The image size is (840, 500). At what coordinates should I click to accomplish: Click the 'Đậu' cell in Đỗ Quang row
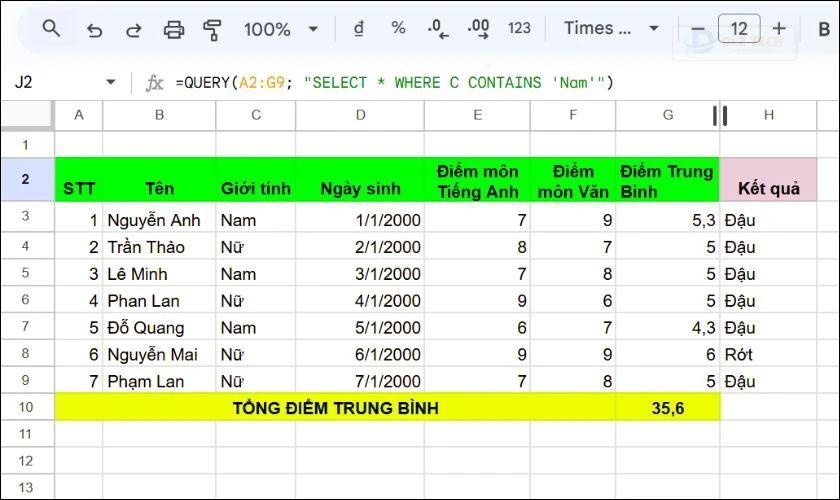click(769, 327)
